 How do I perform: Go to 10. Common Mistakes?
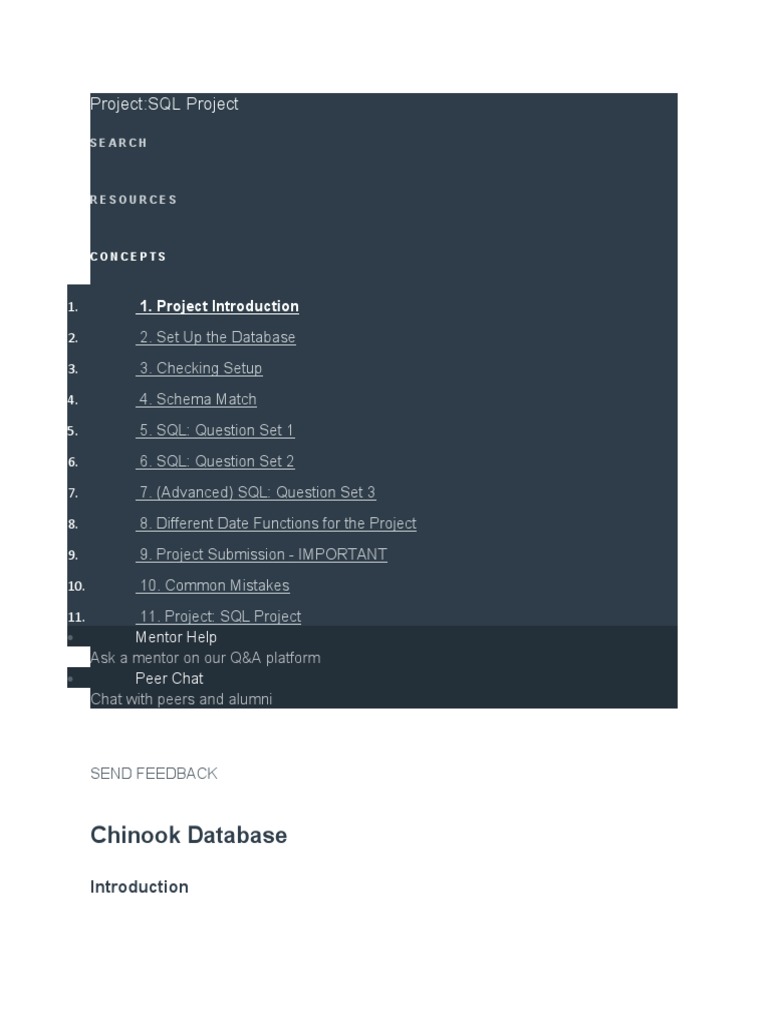coord(214,586)
